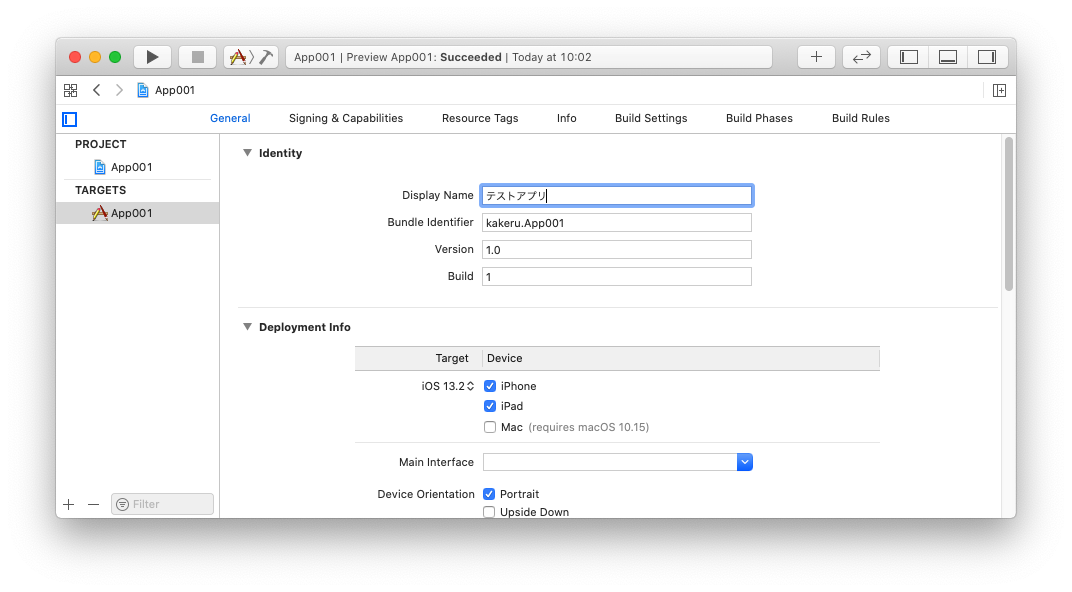The height and width of the screenshot is (592, 1072).
Task: Click the Display Name field
Action: pyautogui.click(x=617, y=196)
